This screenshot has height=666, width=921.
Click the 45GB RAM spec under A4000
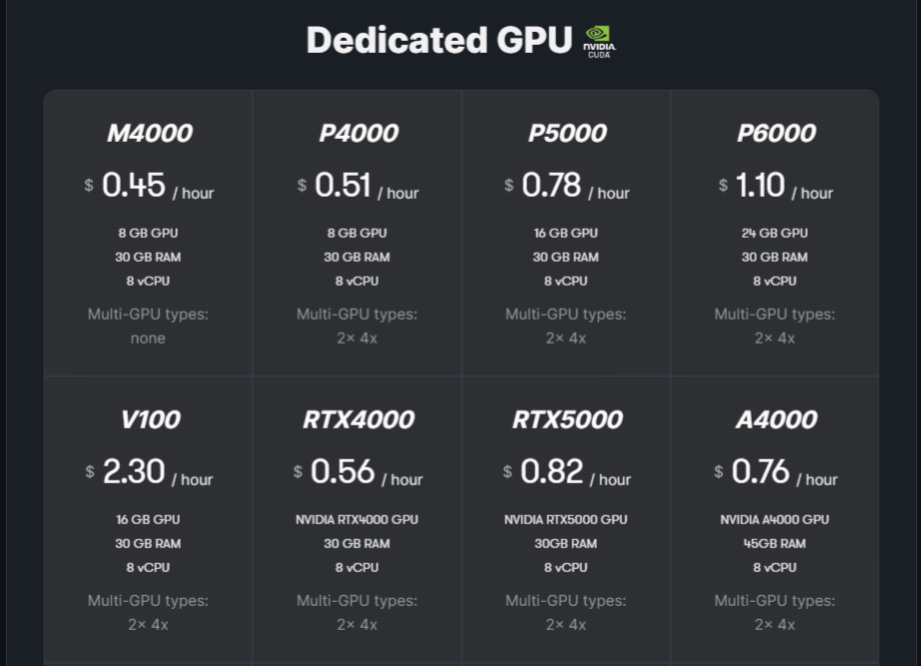pyautogui.click(x=775, y=544)
